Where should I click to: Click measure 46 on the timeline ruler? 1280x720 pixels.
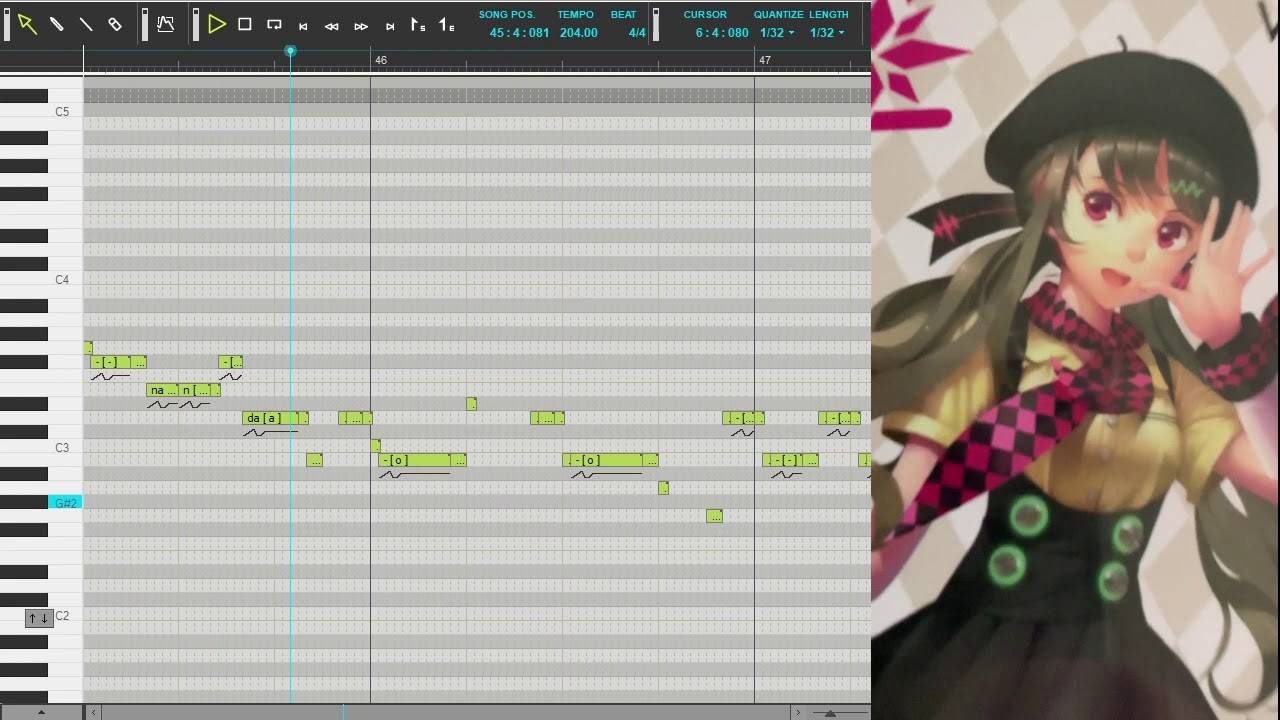coord(381,60)
